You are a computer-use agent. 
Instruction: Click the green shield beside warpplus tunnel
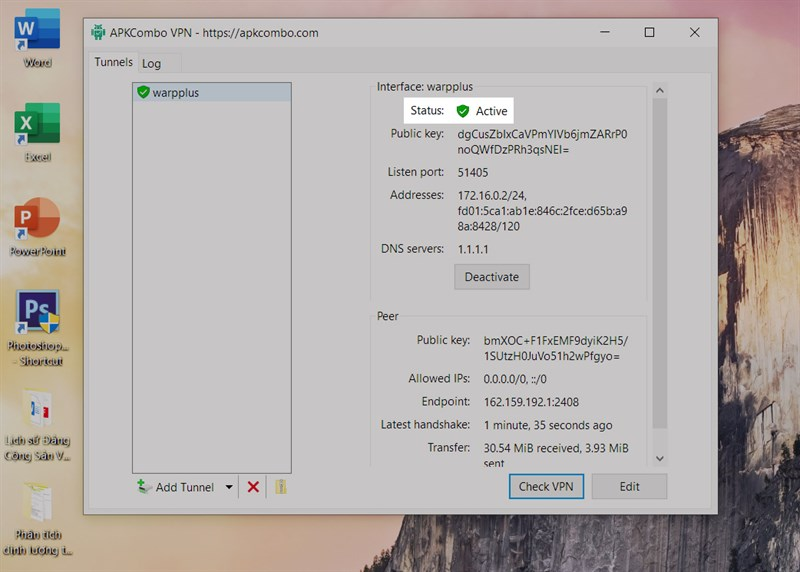[143, 92]
